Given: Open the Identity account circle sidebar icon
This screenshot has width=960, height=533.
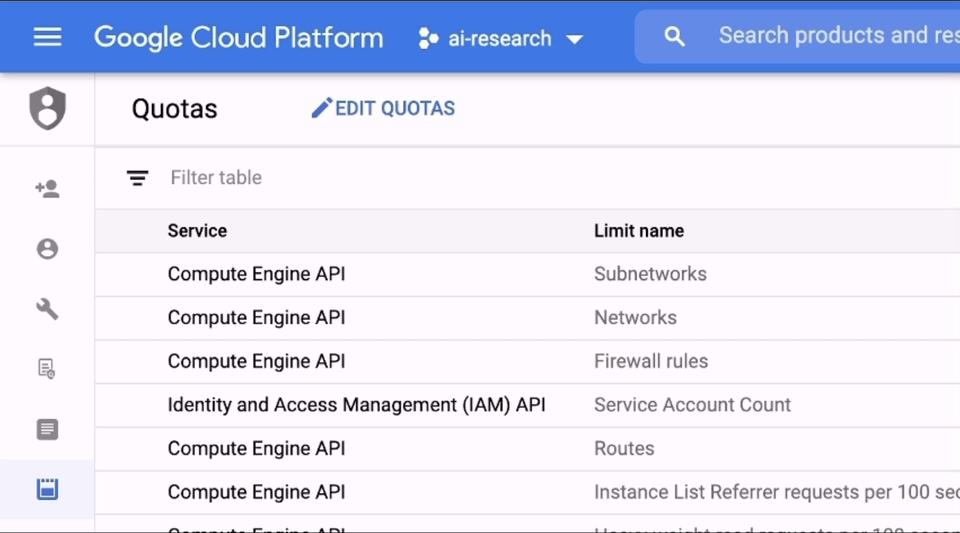Looking at the screenshot, I should (x=47, y=249).
